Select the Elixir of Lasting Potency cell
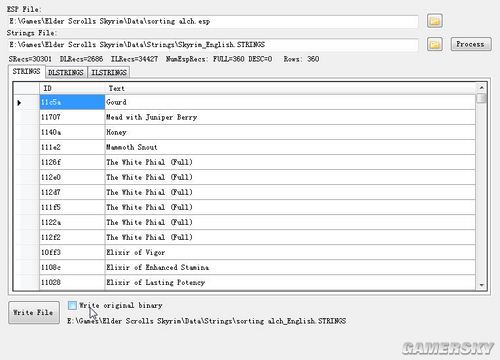 pos(290,282)
